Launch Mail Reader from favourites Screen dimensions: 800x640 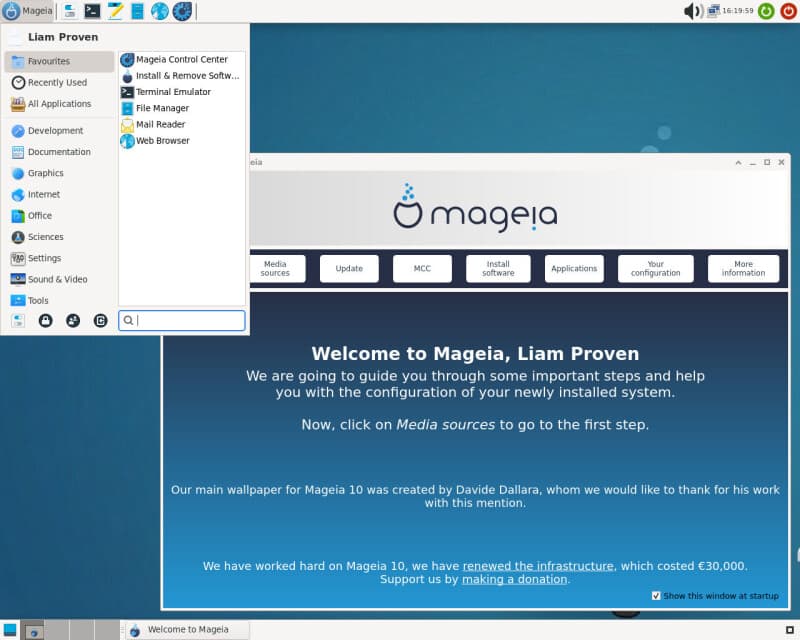click(x=182, y=125)
